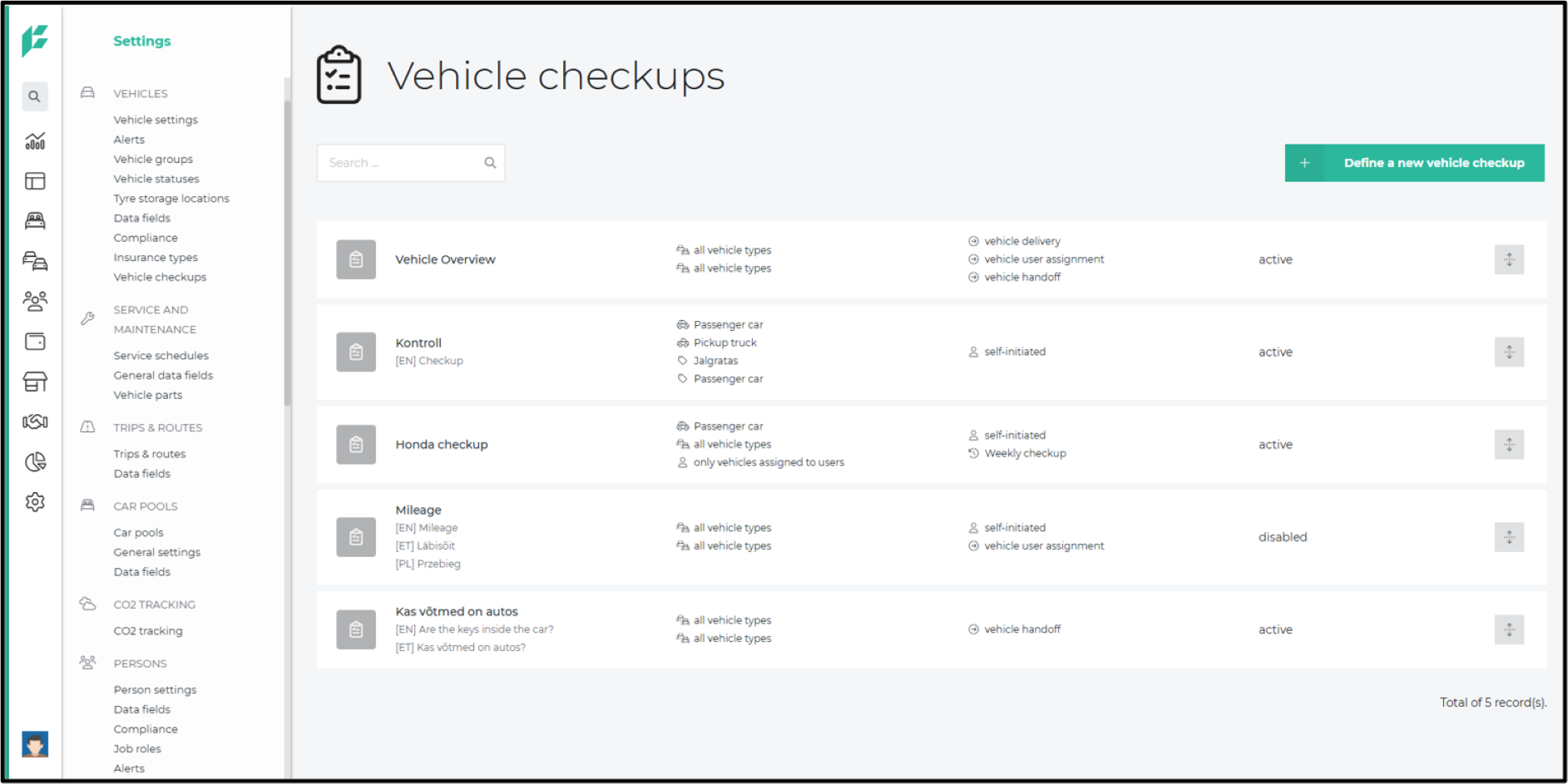Open Person settings in sidebar
Viewport: 1568px width, 784px height.
click(155, 690)
